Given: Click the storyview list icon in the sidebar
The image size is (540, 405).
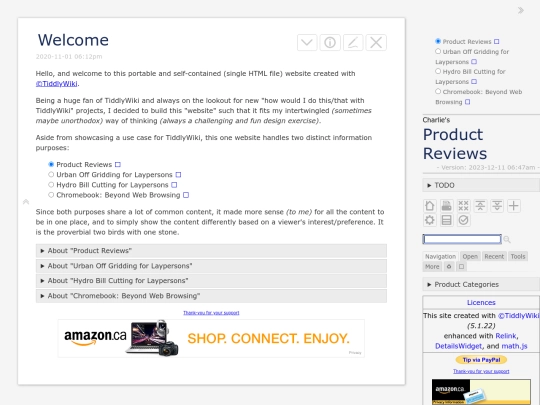Looking at the screenshot, I should pyautogui.click(x=446, y=220).
